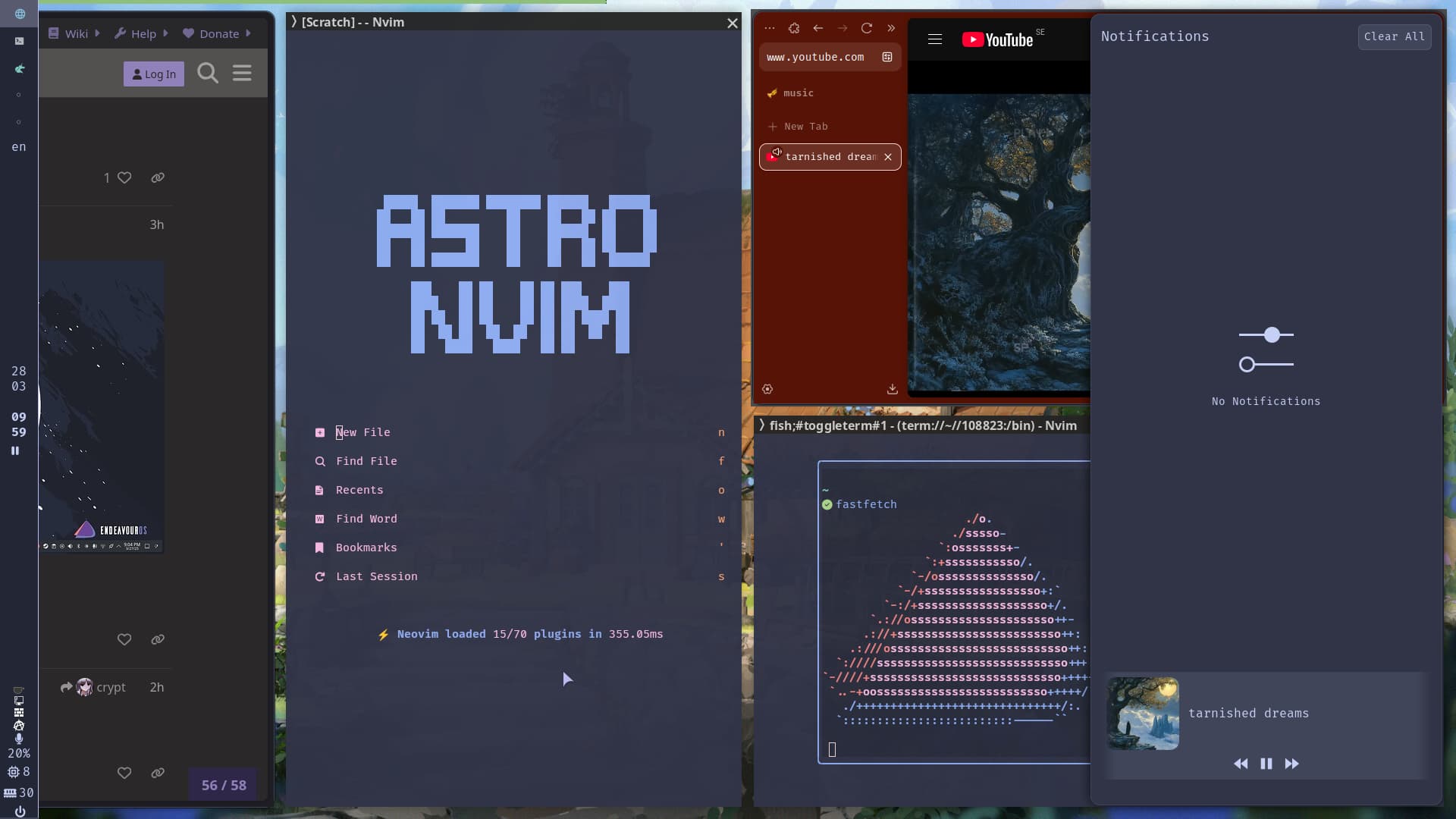Select Bookmarks in AstroNvim dashboard
This screenshot has width=1456, height=819.
tap(519, 548)
